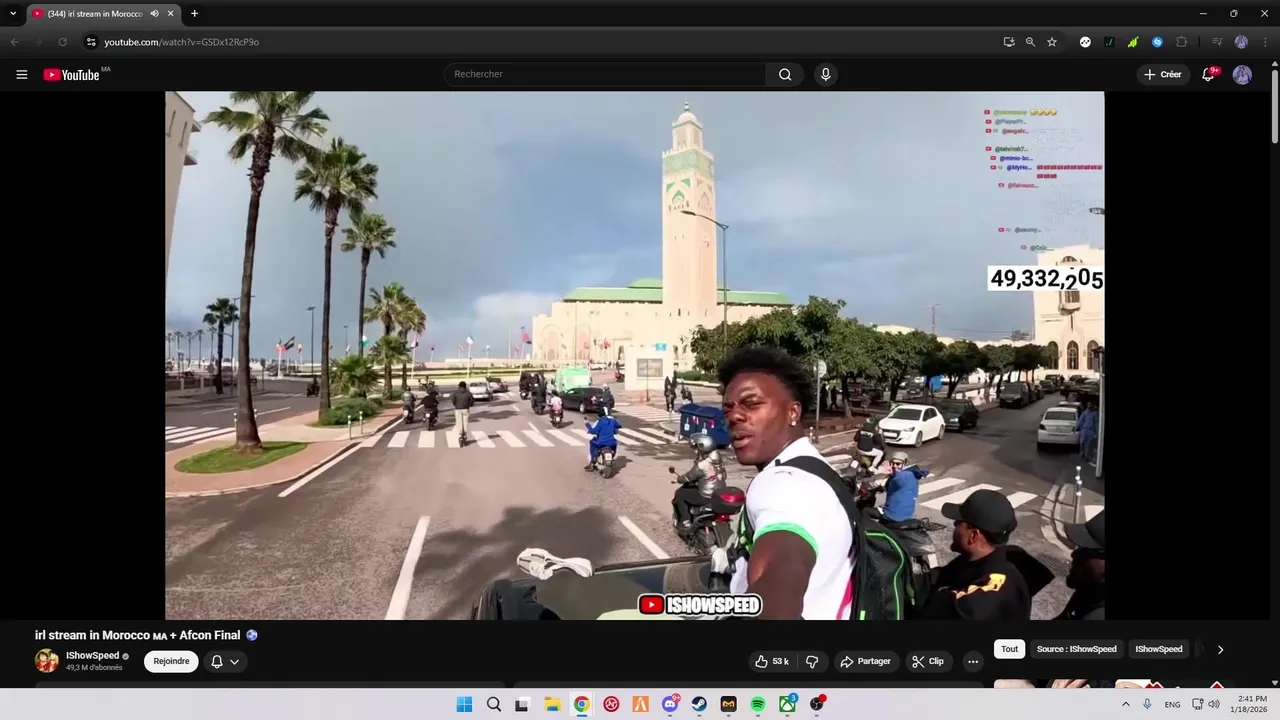Open the ENG language switcher
This screenshot has width=1280, height=720.
1172,704
